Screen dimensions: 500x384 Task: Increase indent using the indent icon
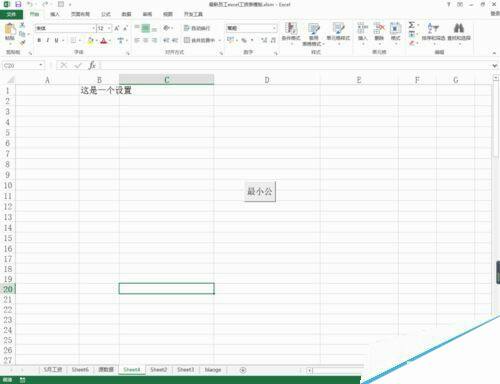coord(175,40)
